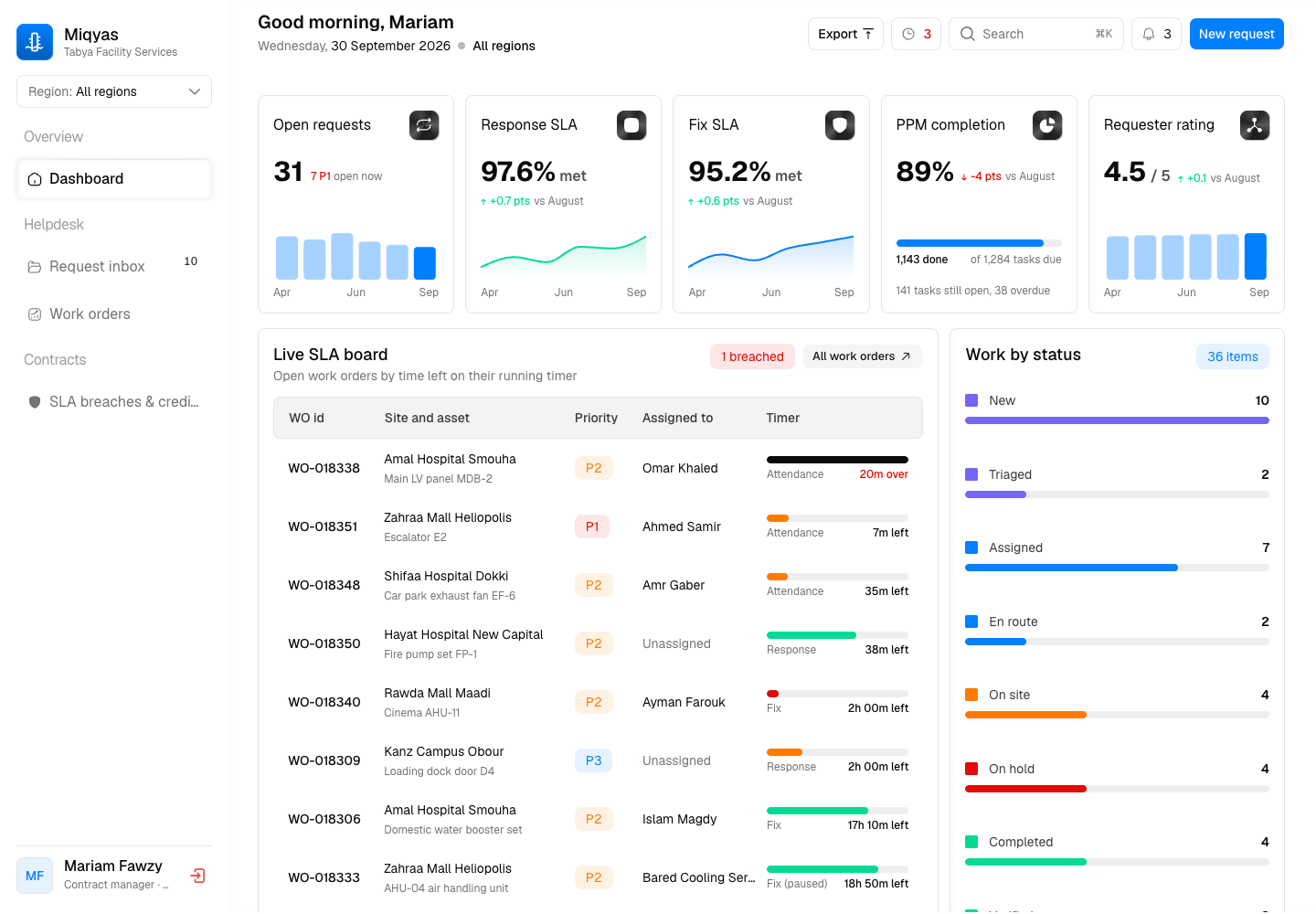The height and width of the screenshot is (914, 1316).
Task: Open All work orders link
Action: (x=862, y=356)
